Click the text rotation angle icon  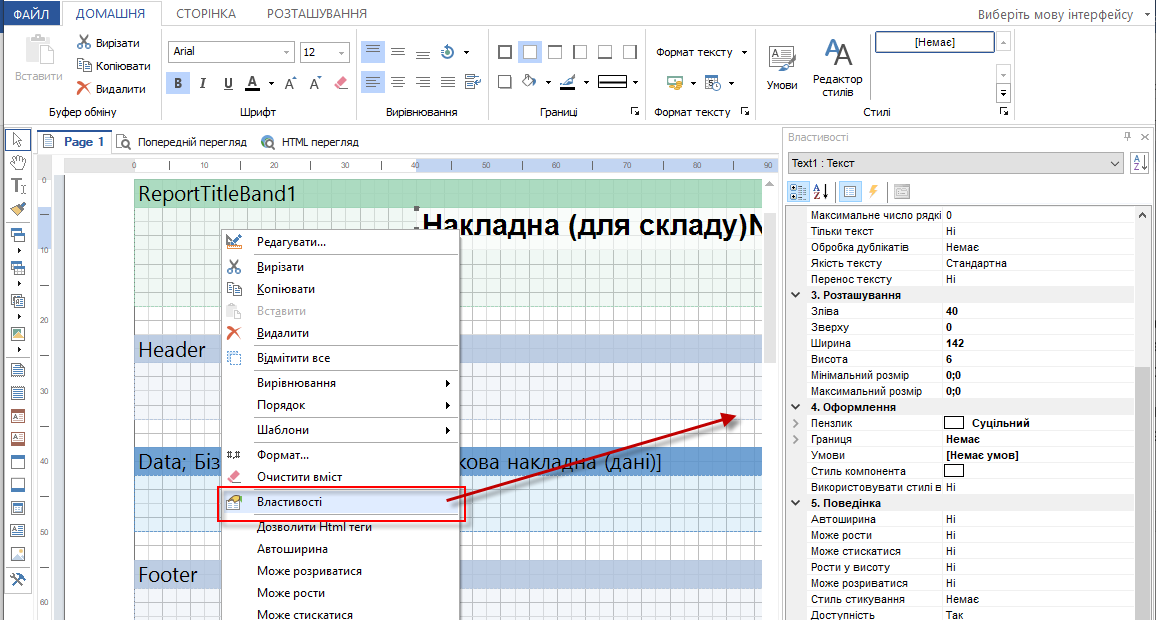point(447,52)
